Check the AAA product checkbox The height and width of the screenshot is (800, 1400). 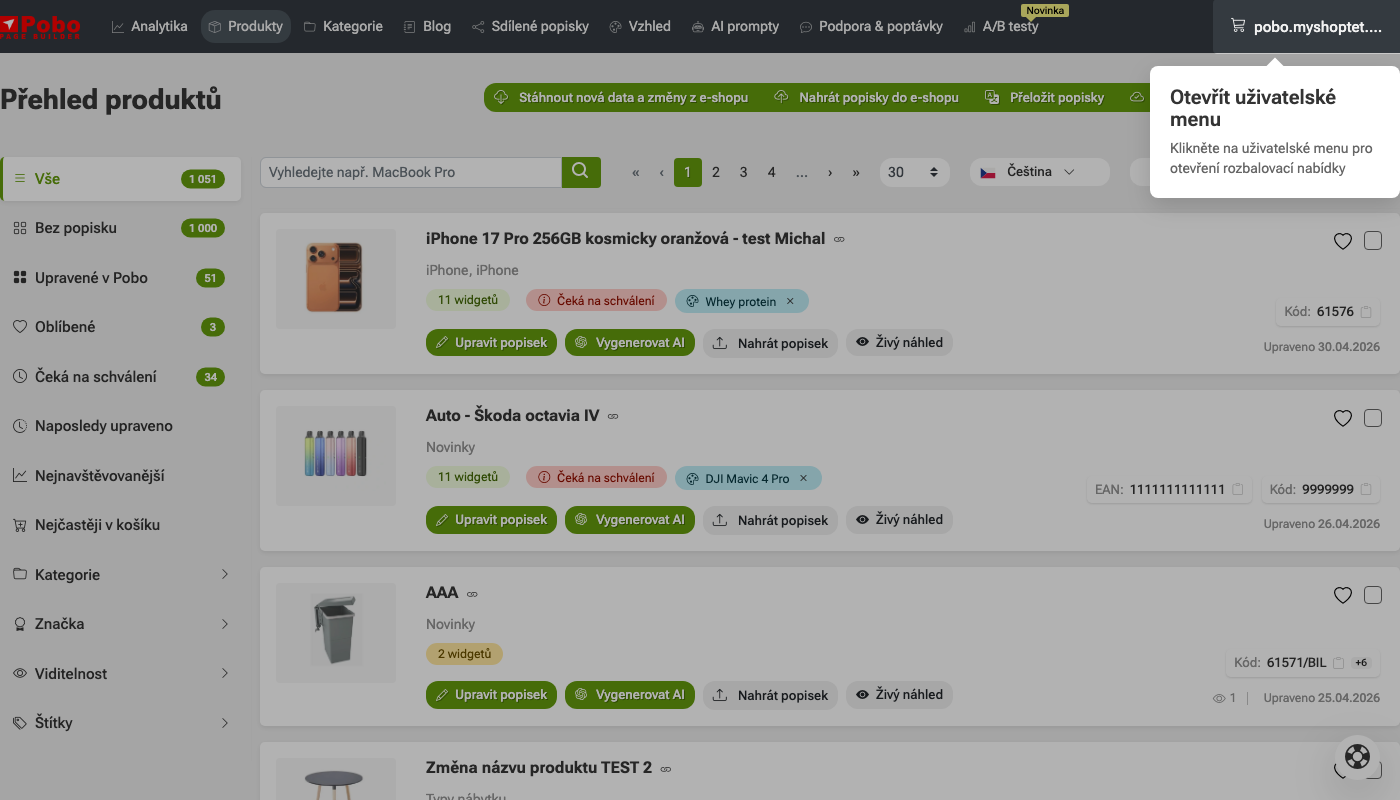pyautogui.click(x=1373, y=594)
